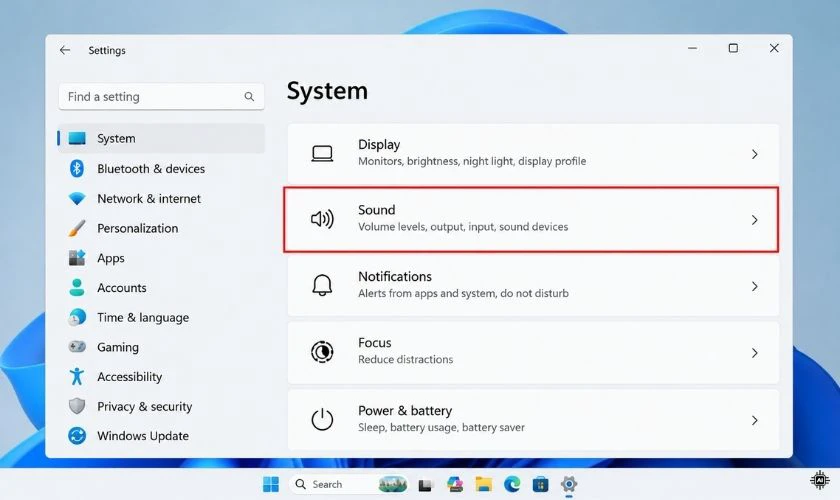The height and width of the screenshot is (500, 840).
Task: Expand the Display chevron arrow
Action: point(754,154)
